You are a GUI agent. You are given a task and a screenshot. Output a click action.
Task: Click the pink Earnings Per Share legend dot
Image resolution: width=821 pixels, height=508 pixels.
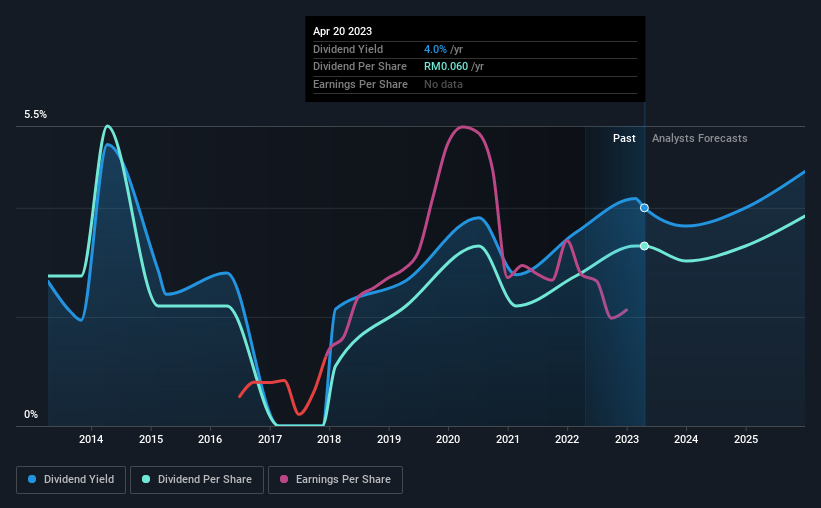coord(284,479)
